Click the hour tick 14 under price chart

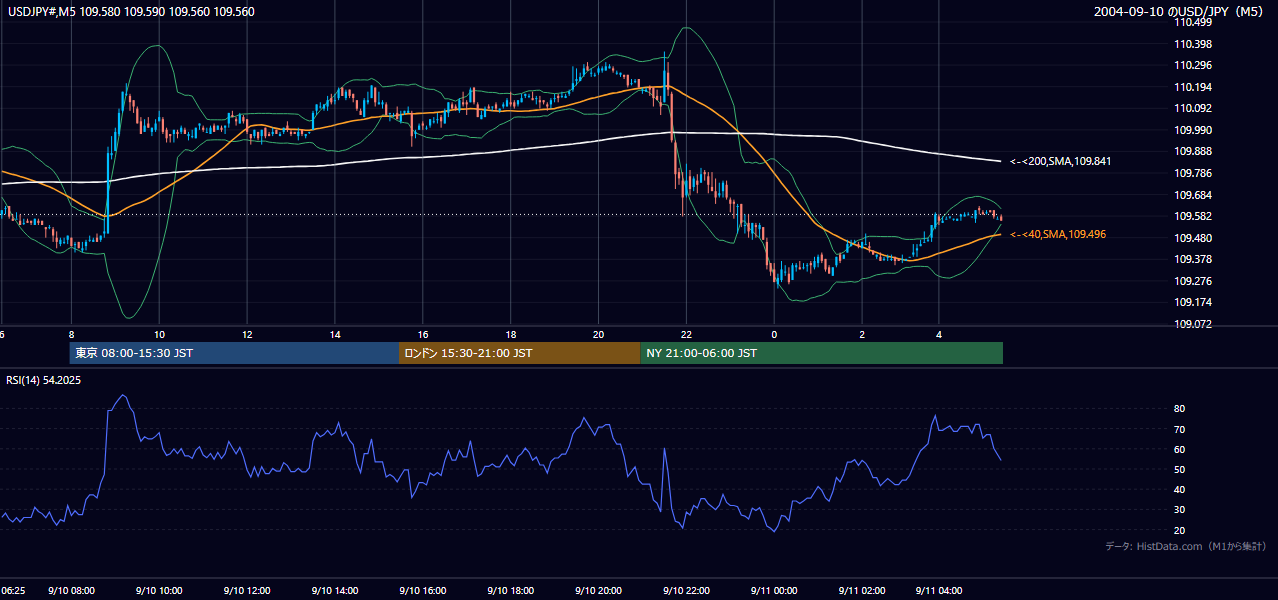click(335, 334)
